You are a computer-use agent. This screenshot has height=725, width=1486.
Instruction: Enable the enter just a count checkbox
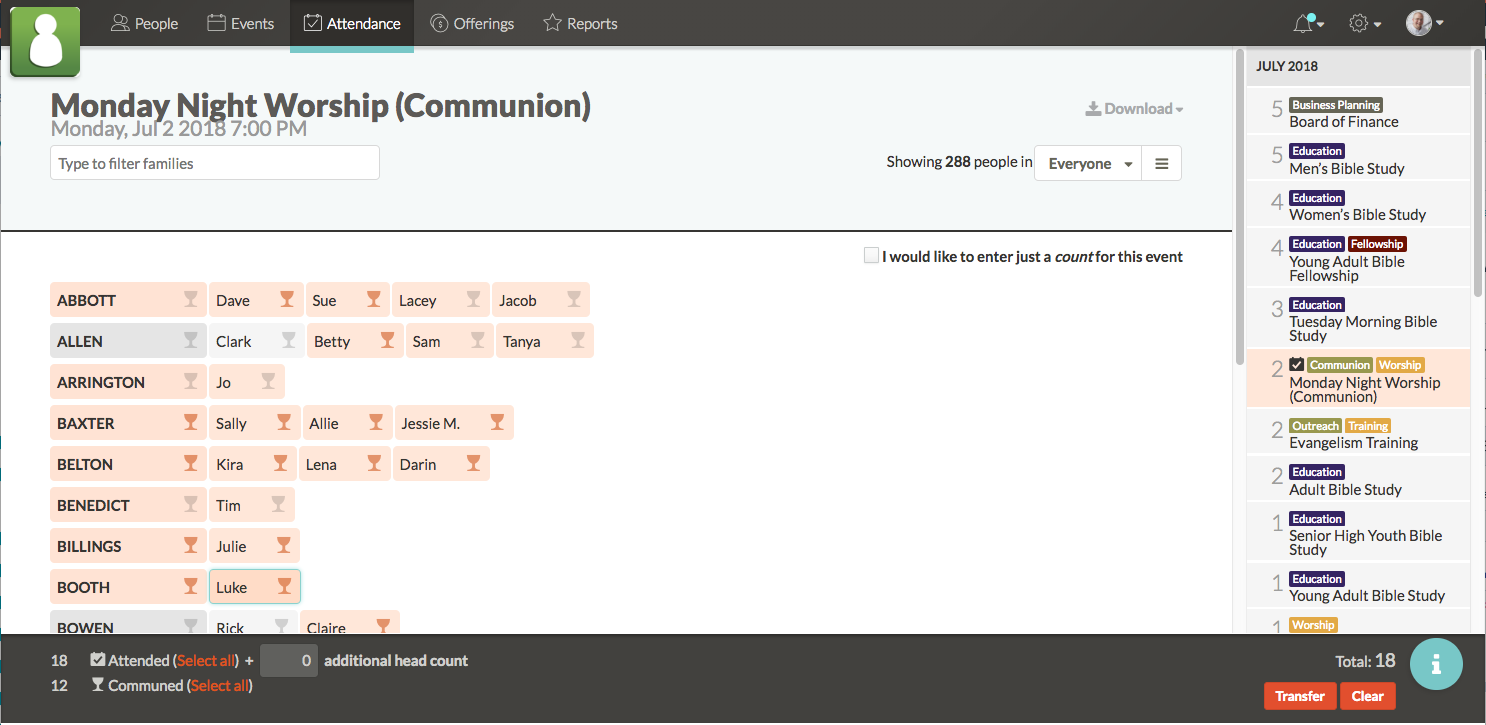871,255
